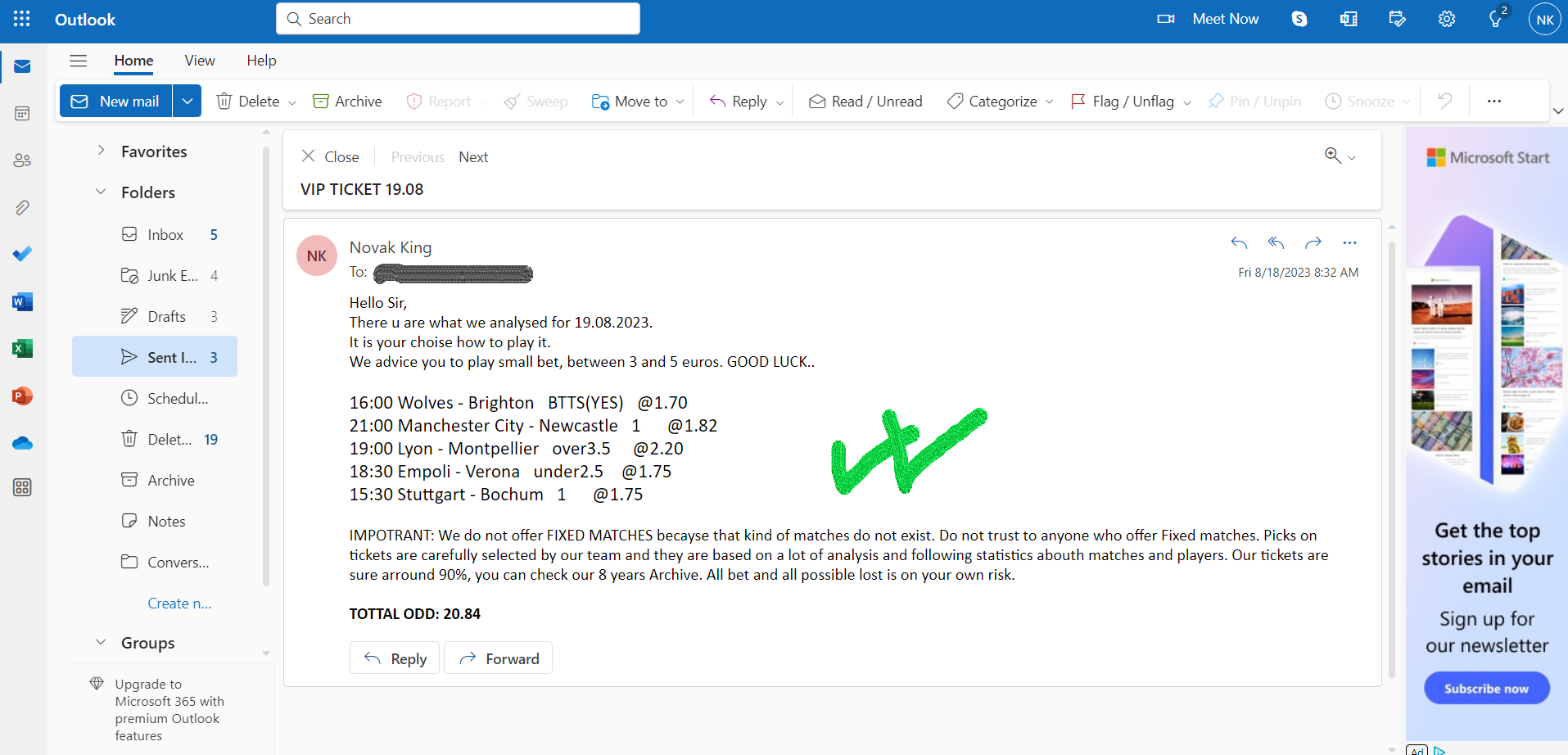Click the Search input field
Screen dimensions: 1568x755
point(458,19)
